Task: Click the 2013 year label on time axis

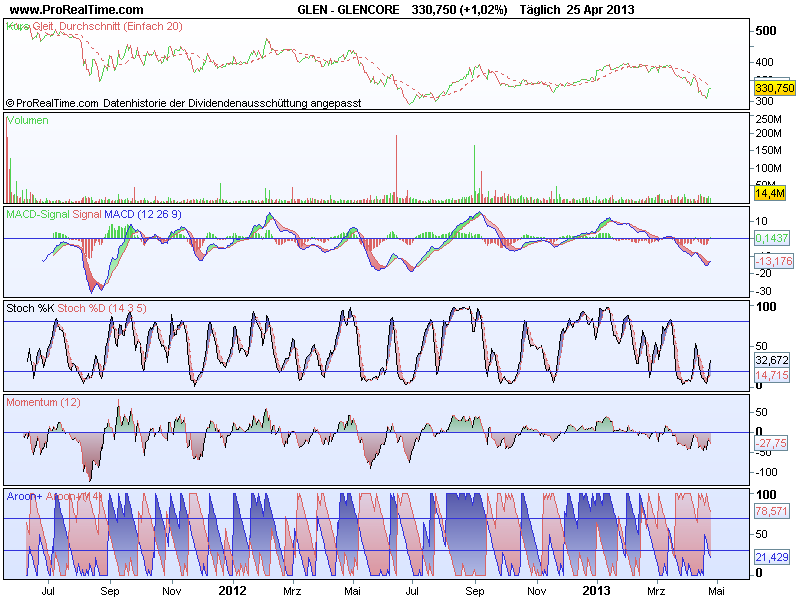Action: pos(596,591)
